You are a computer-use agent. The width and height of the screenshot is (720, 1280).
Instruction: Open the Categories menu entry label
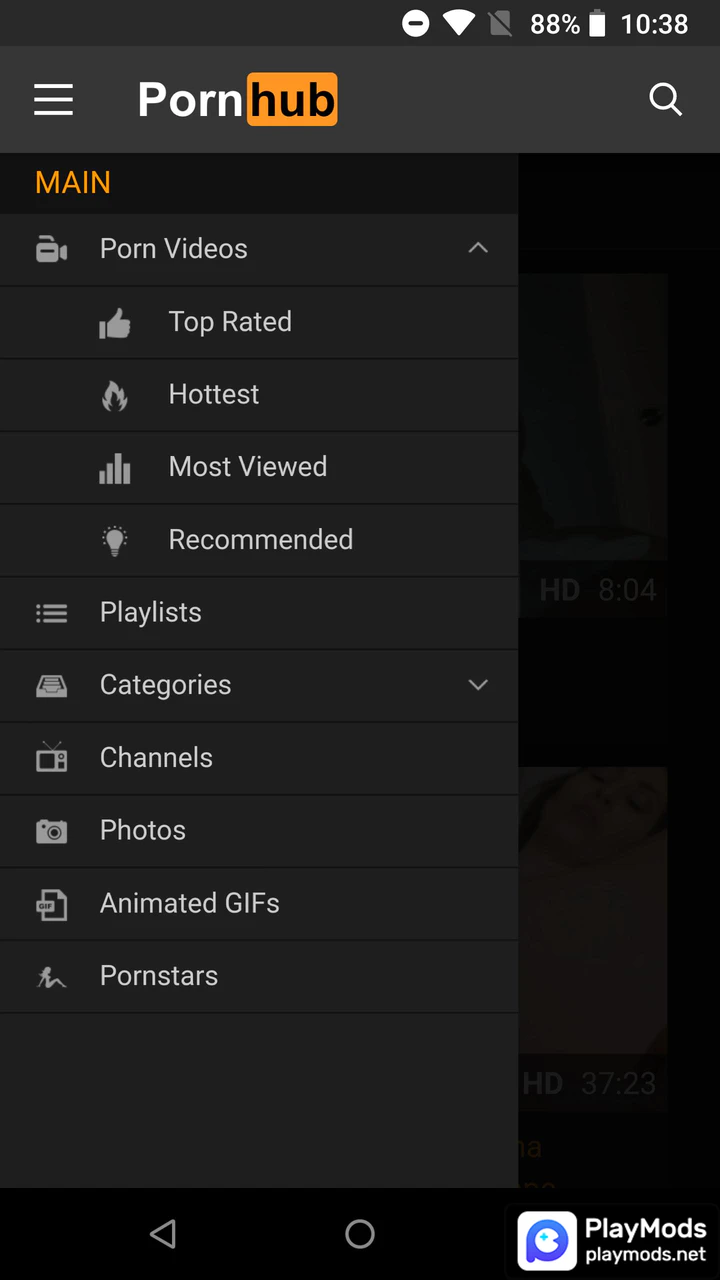tap(165, 685)
